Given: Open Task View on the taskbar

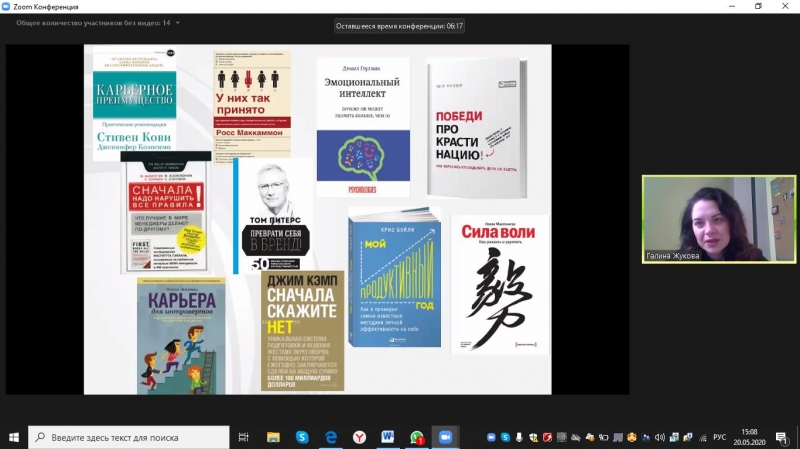Looking at the screenshot, I should click(x=244, y=437).
